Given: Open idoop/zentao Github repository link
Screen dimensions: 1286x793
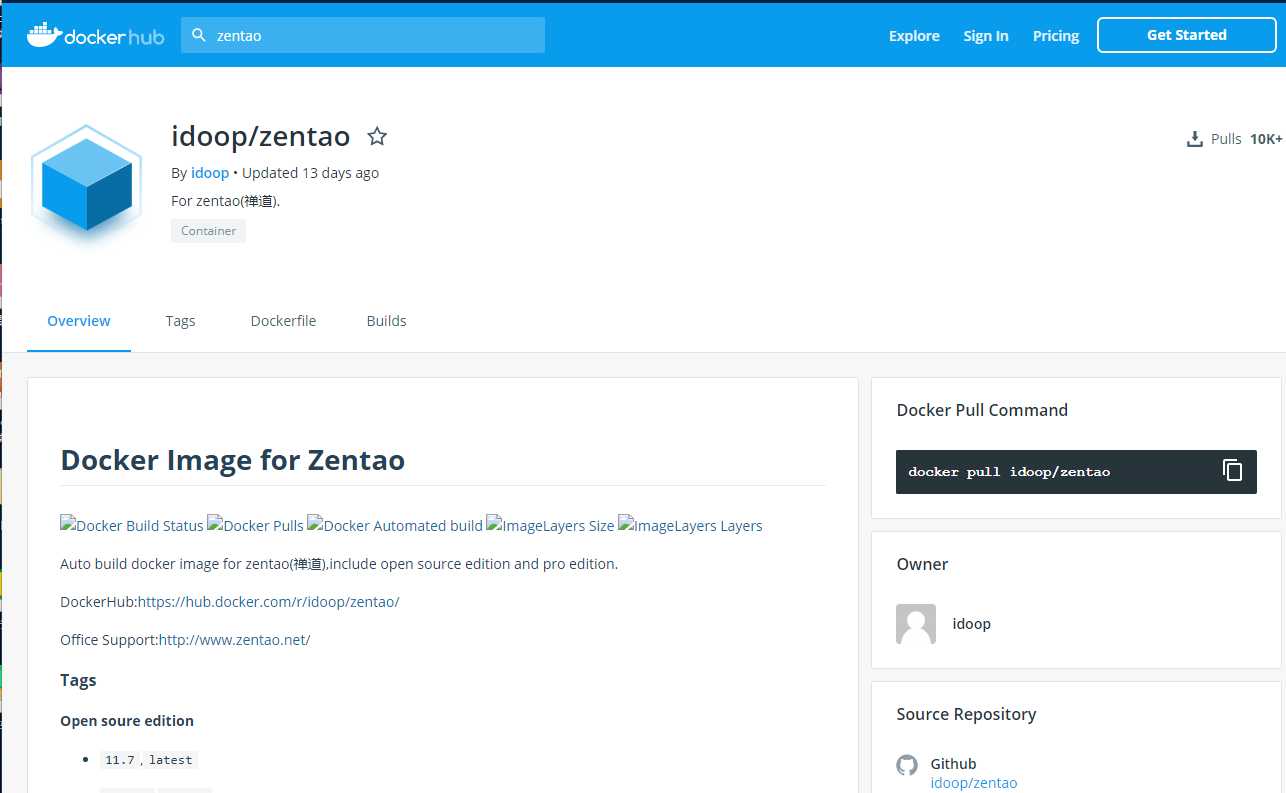Looking at the screenshot, I should click(973, 783).
